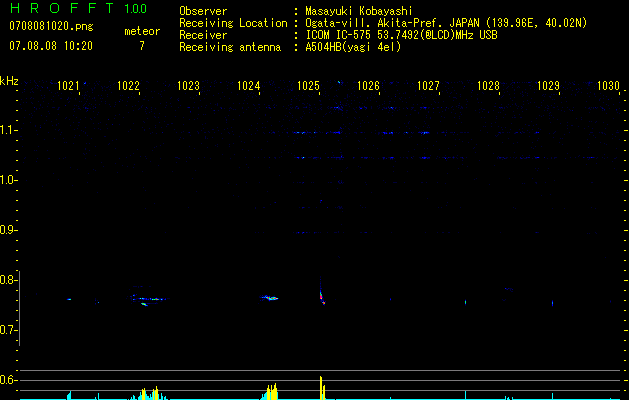The image size is (629, 400).
Task: Click the meteor count value 7
Action: (142, 46)
